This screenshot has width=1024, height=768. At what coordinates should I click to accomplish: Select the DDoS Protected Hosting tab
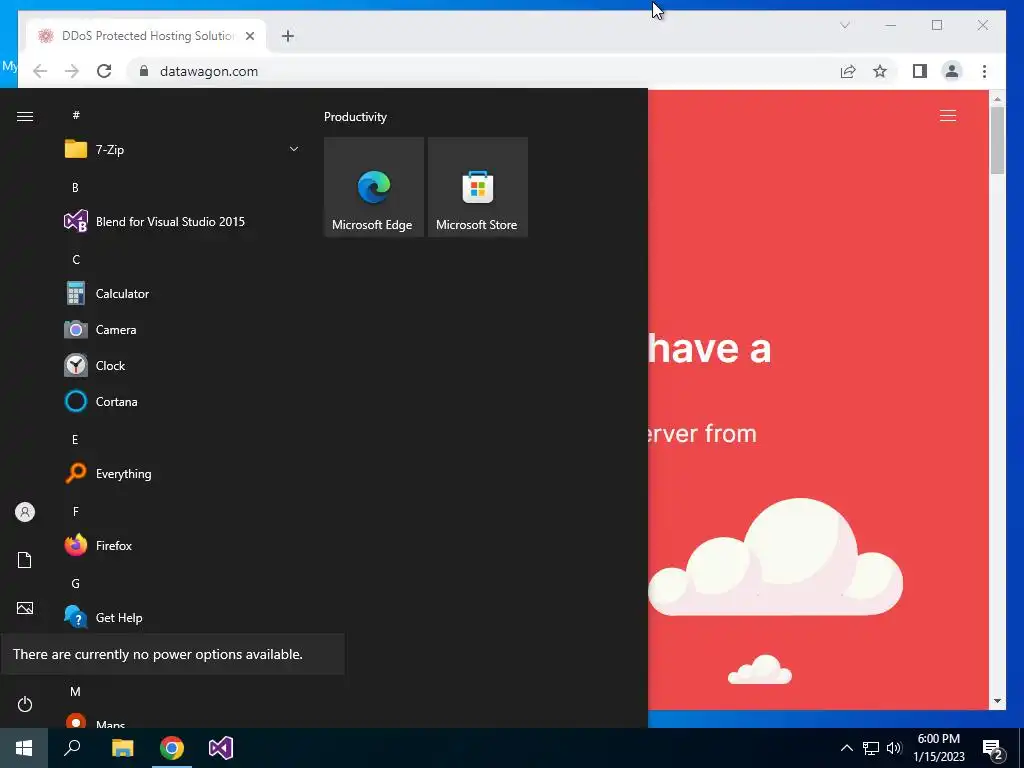147,36
